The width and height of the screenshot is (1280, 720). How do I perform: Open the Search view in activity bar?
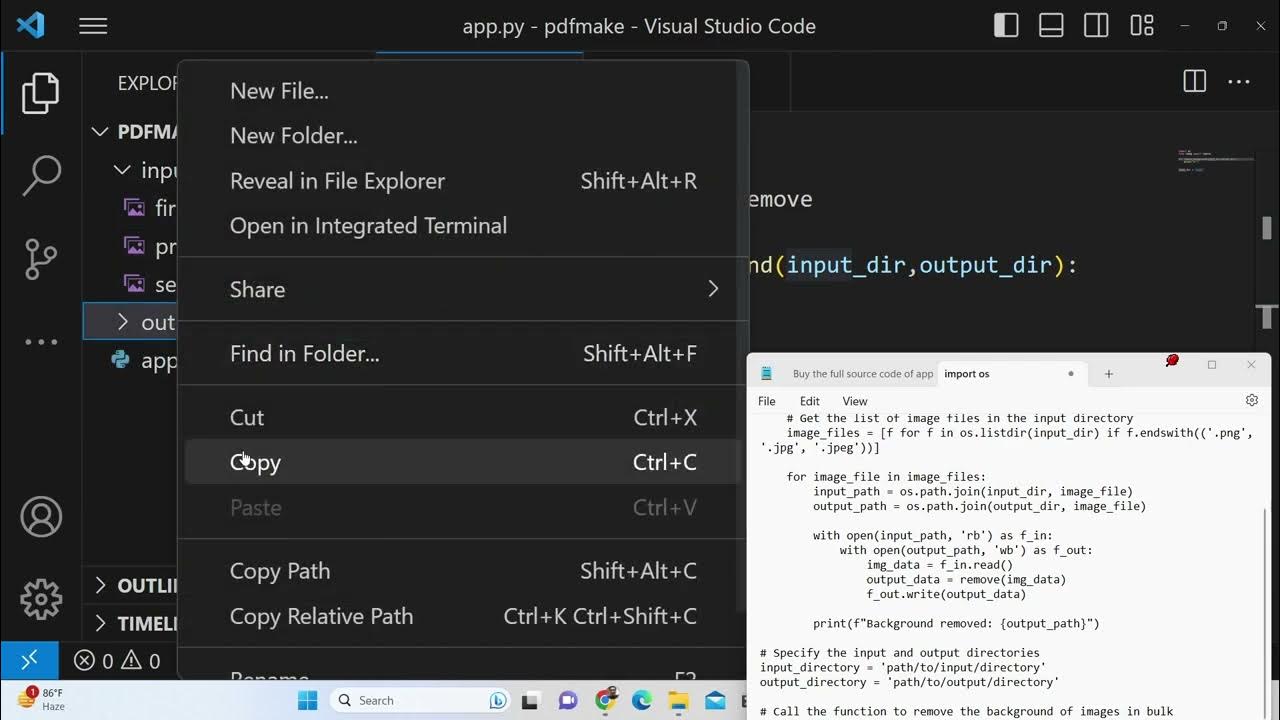pyautogui.click(x=41, y=176)
